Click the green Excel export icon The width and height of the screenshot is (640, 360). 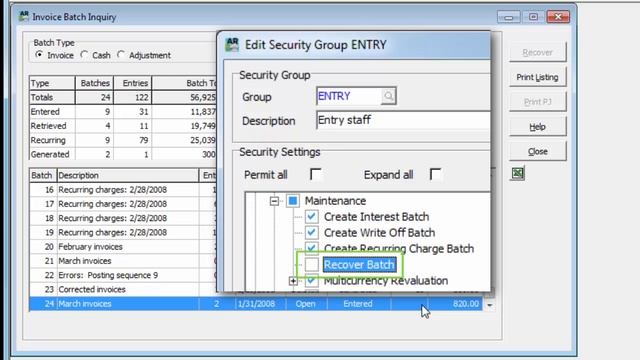pos(518,173)
